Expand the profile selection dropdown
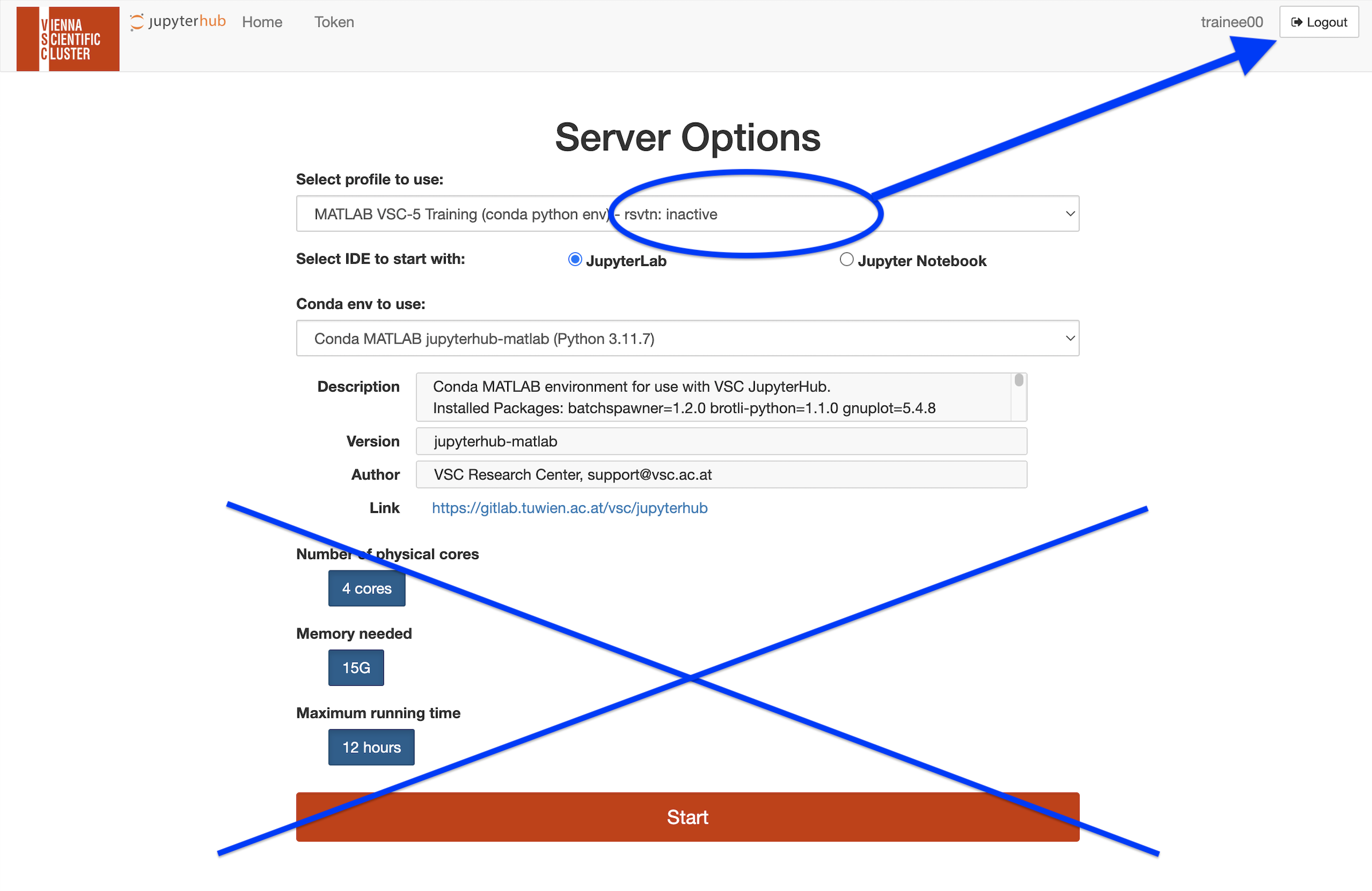The height and width of the screenshot is (891, 1372). pyautogui.click(x=687, y=214)
